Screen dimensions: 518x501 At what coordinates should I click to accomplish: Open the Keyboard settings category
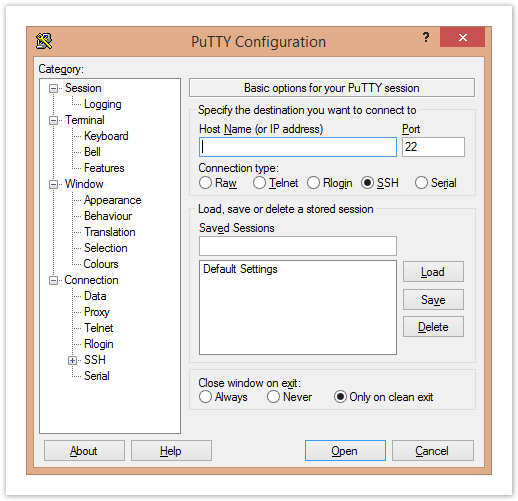point(106,136)
